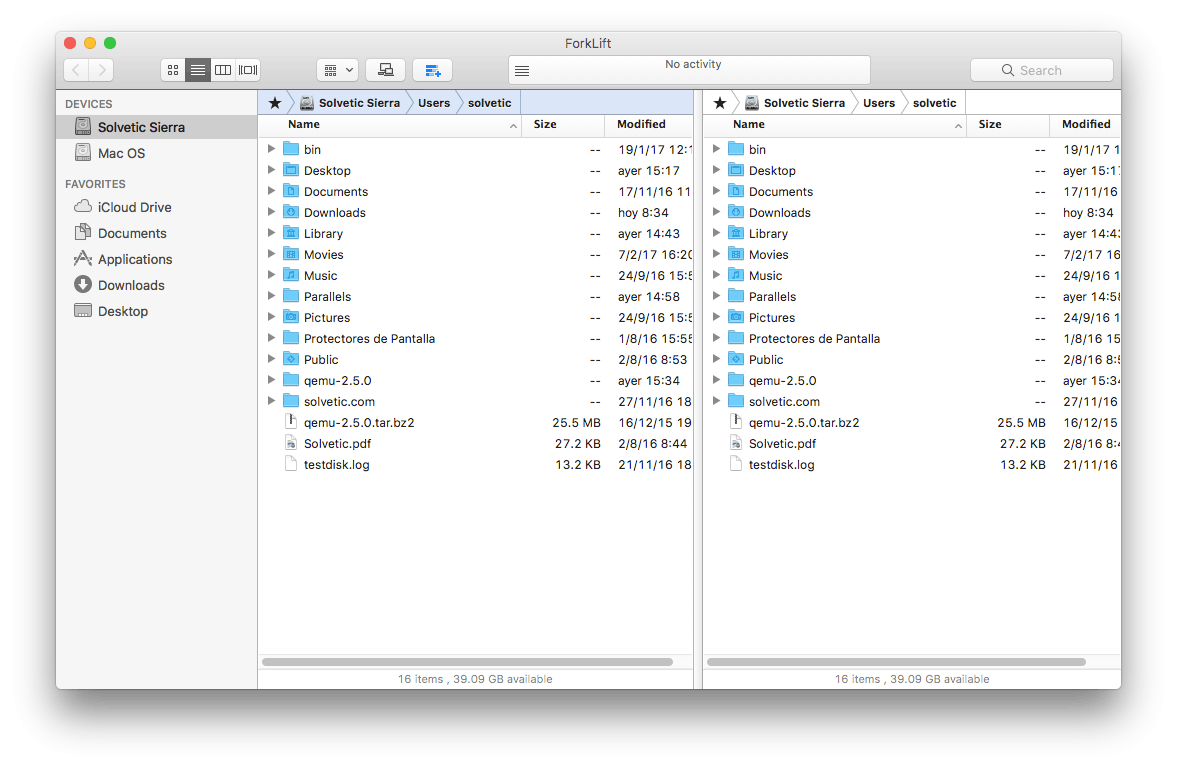
Task: Open iCloud Drive in Favorites
Action: pos(157,207)
